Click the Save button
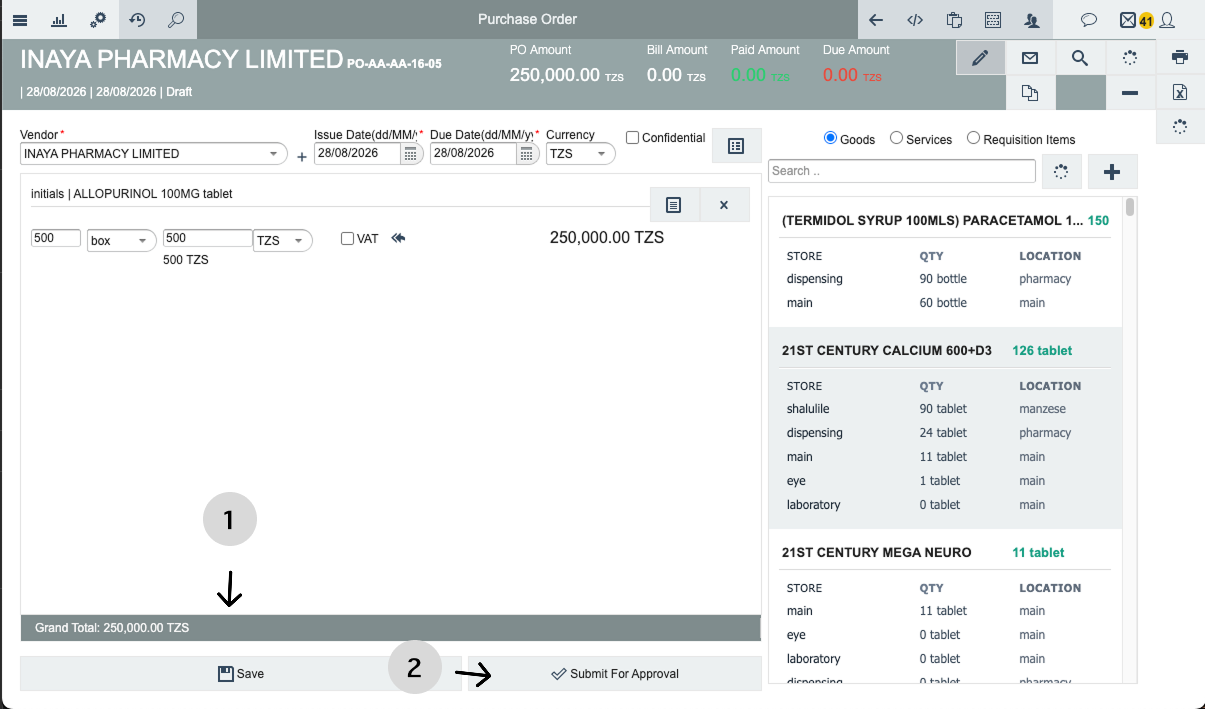This screenshot has width=1205, height=709. click(x=241, y=673)
